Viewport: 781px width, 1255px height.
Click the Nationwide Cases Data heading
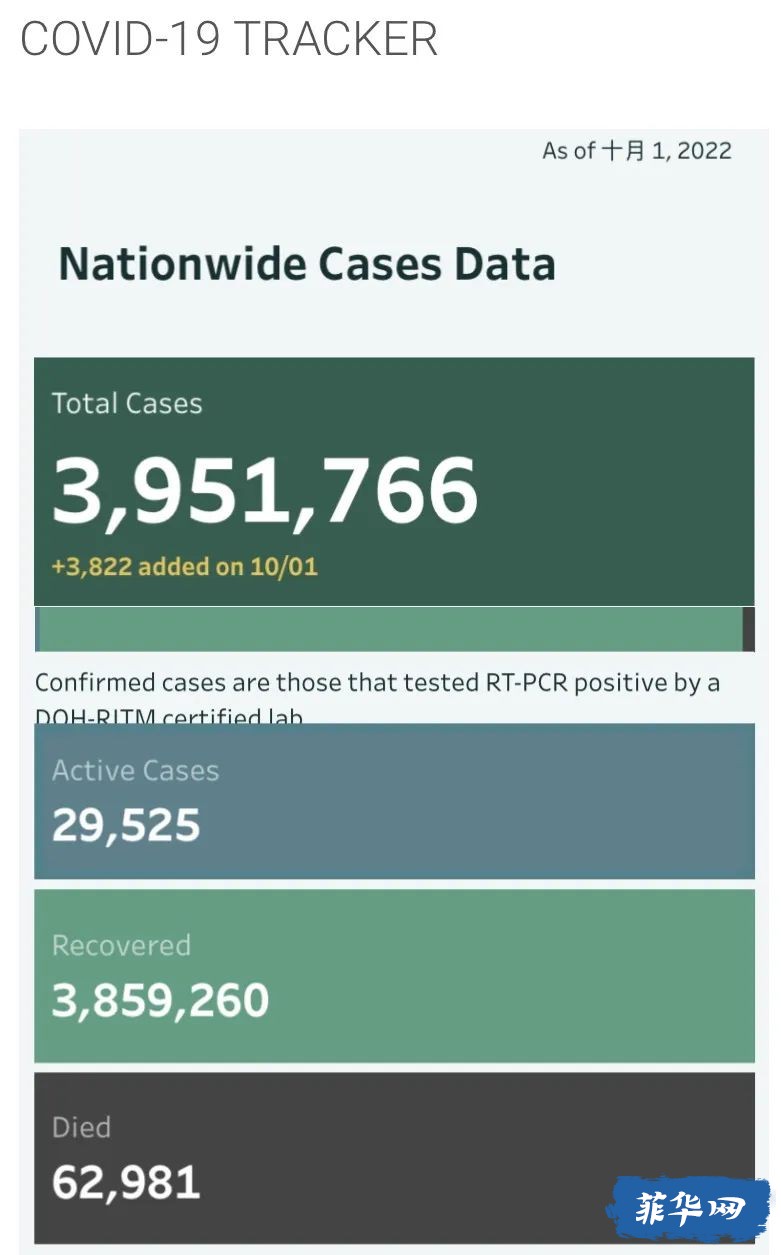(307, 264)
